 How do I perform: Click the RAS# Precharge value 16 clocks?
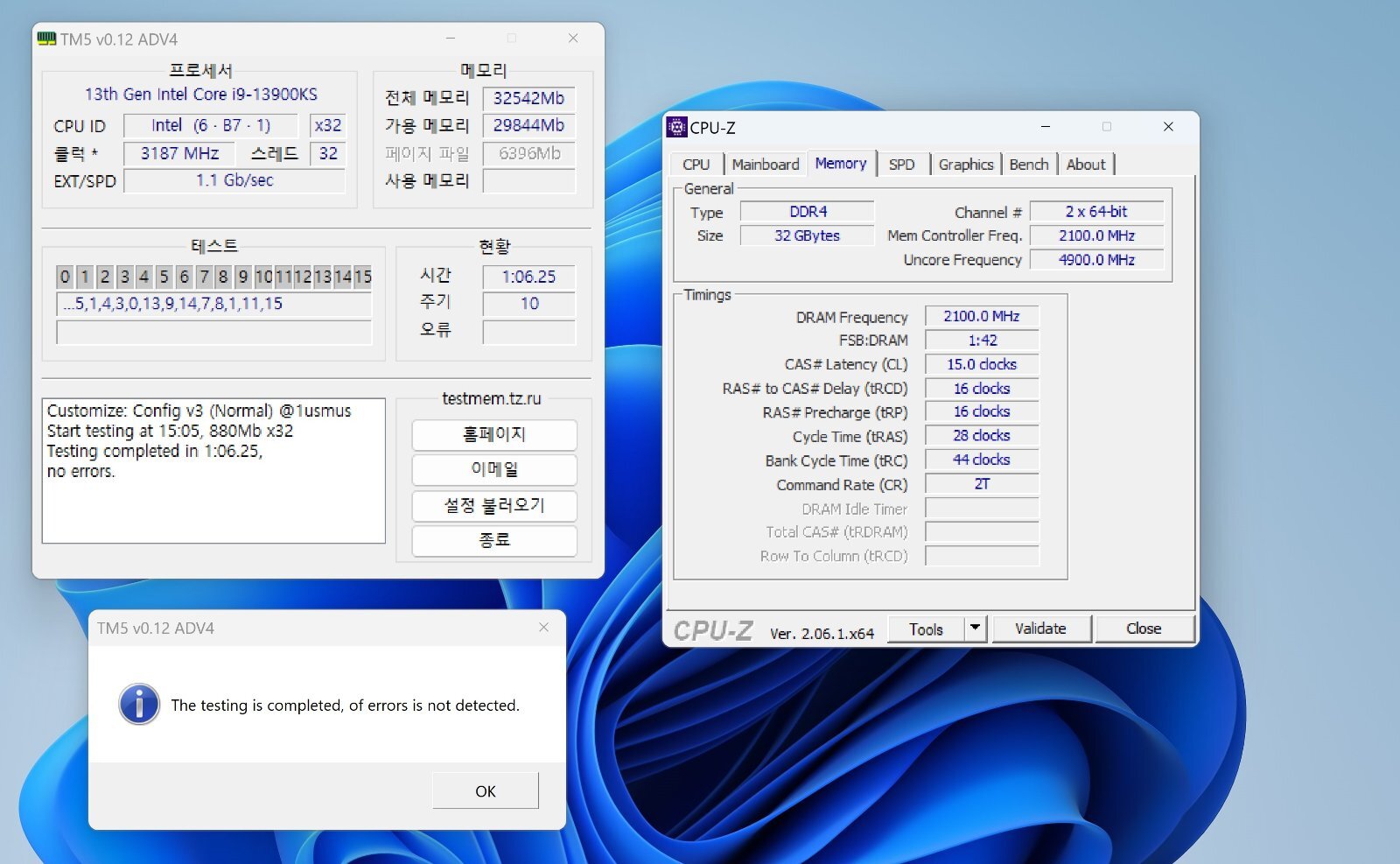coord(982,411)
